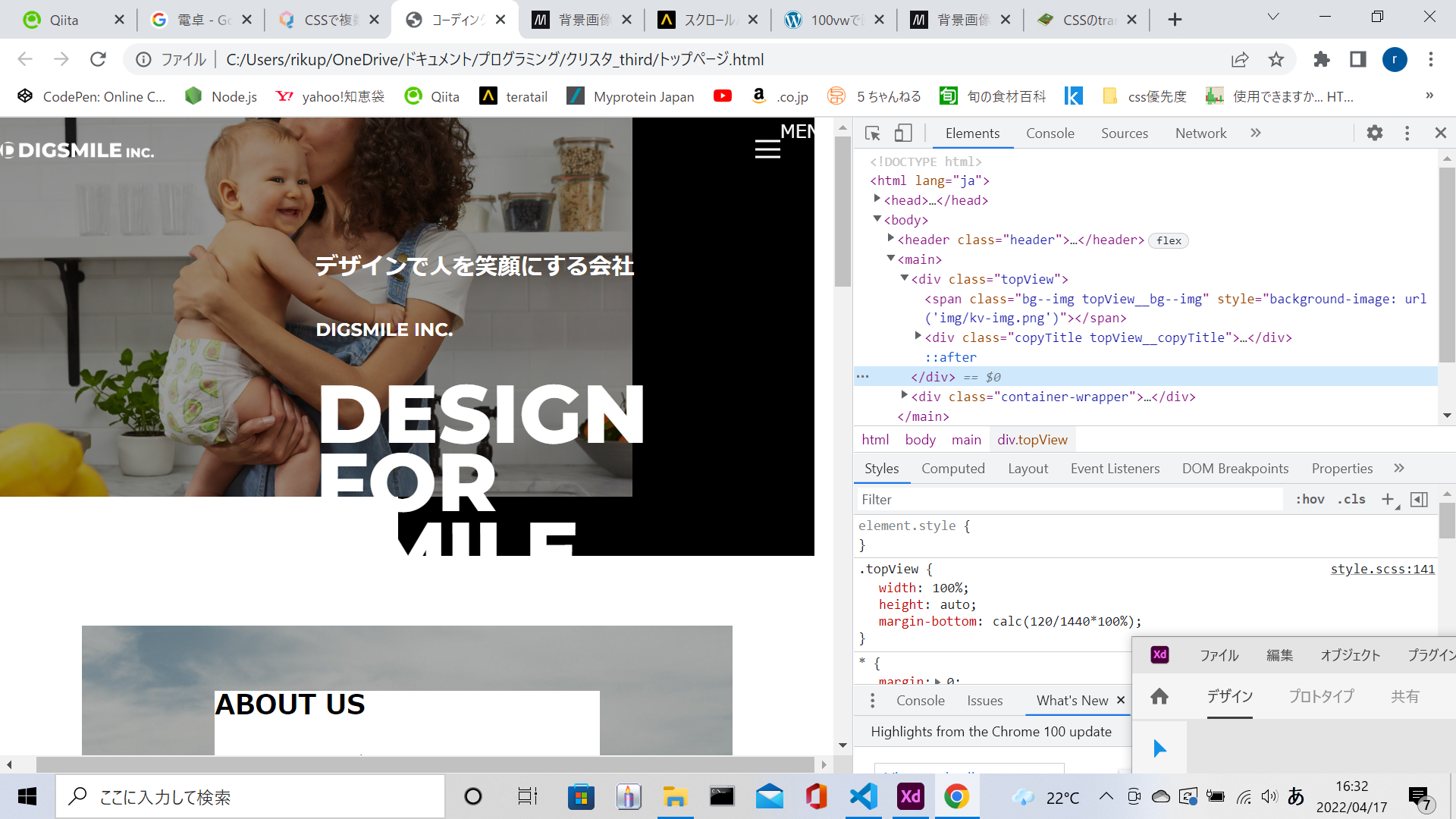Open DevTools three-dot customize menu
This screenshot has height=819, width=1456.
coord(1407,133)
